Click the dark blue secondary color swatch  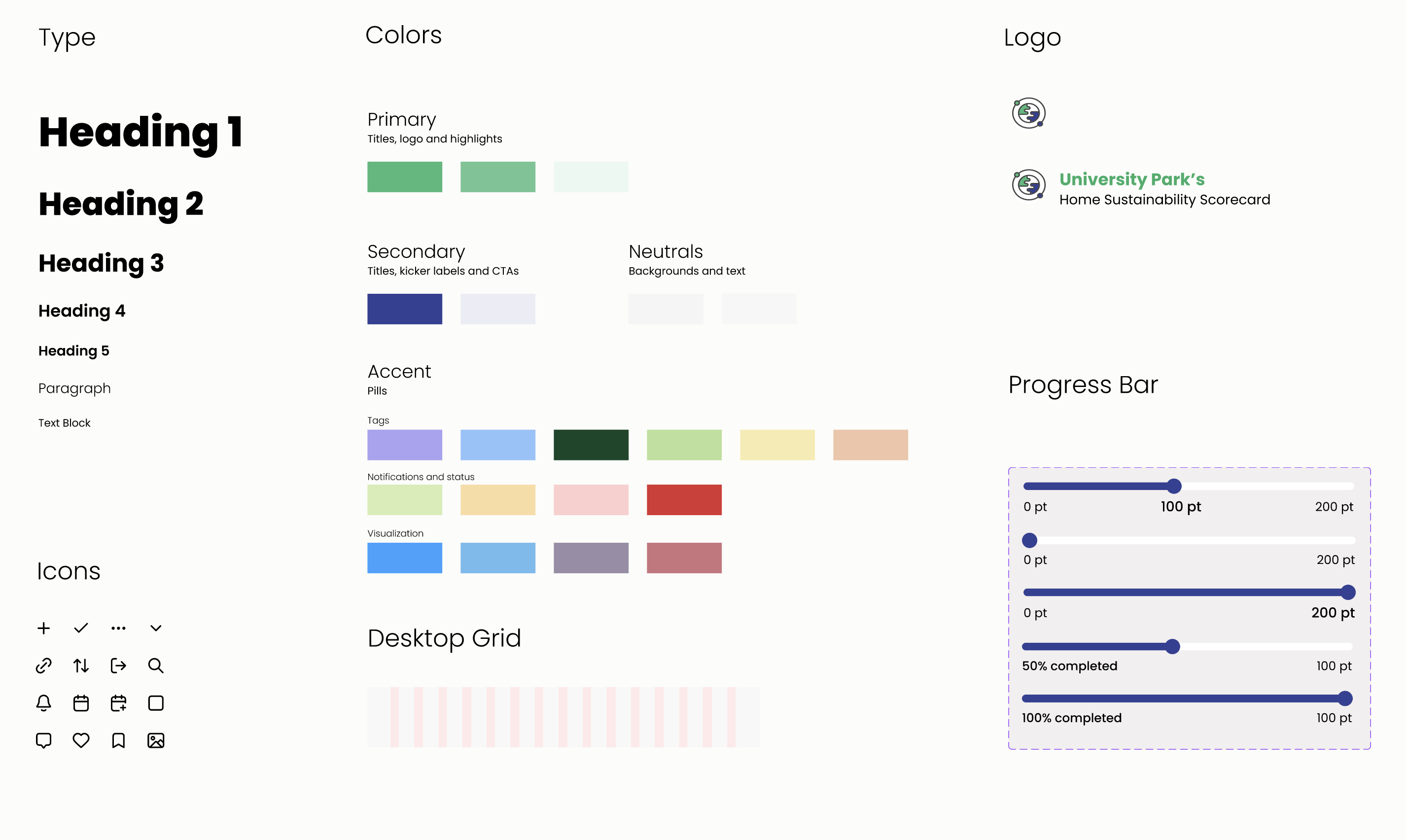click(x=404, y=309)
